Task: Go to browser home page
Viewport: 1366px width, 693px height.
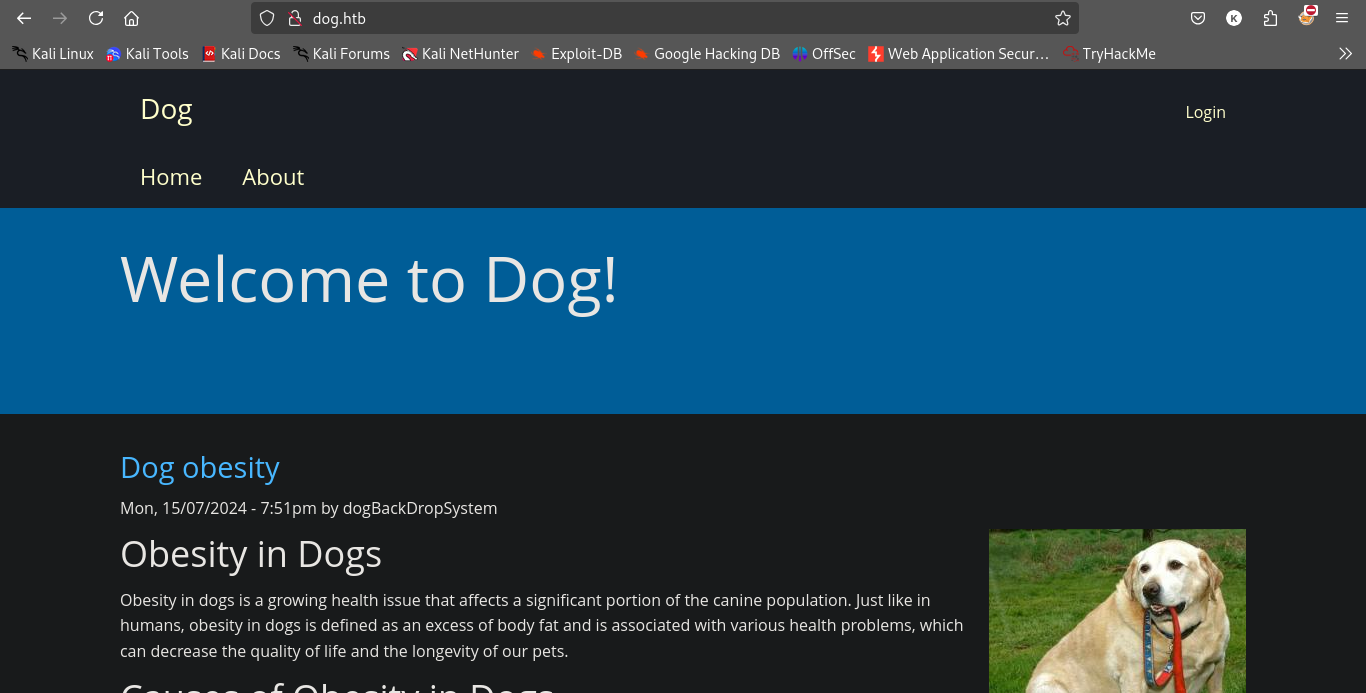Action: pyautogui.click(x=131, y=18)
